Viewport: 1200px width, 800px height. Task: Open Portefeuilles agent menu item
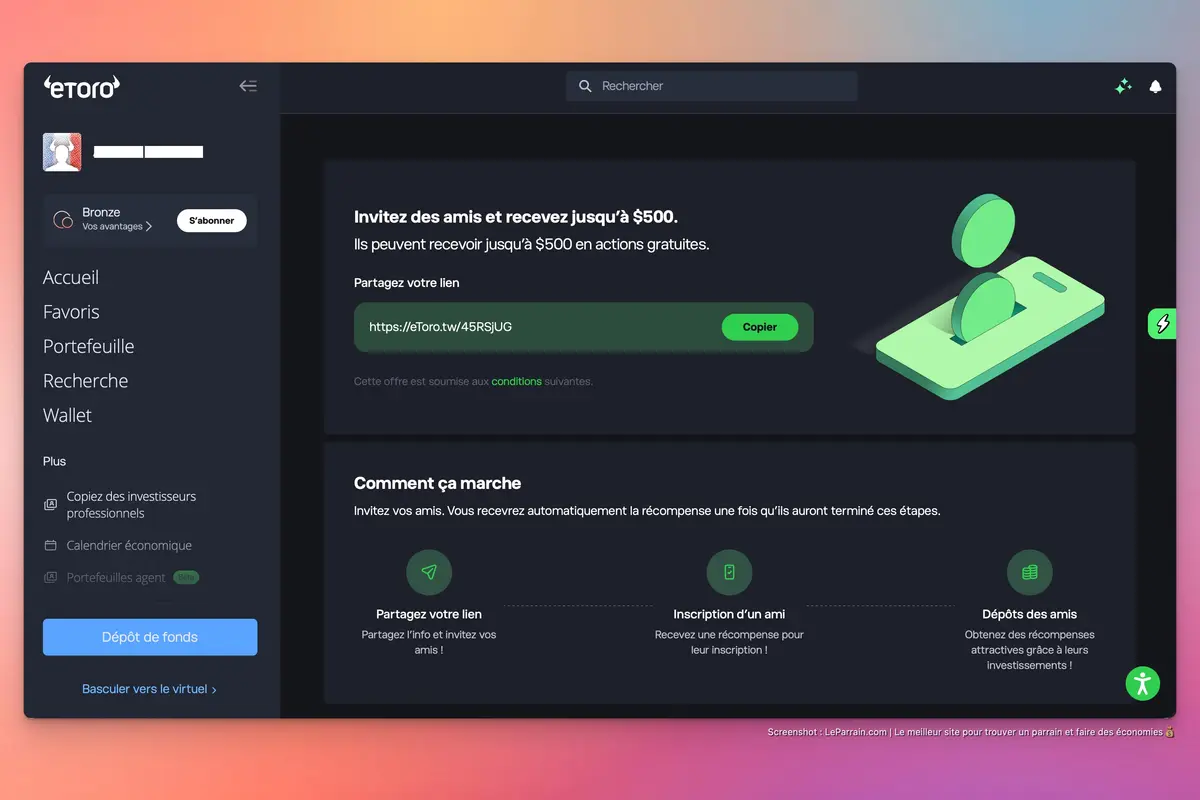[116, 577]
